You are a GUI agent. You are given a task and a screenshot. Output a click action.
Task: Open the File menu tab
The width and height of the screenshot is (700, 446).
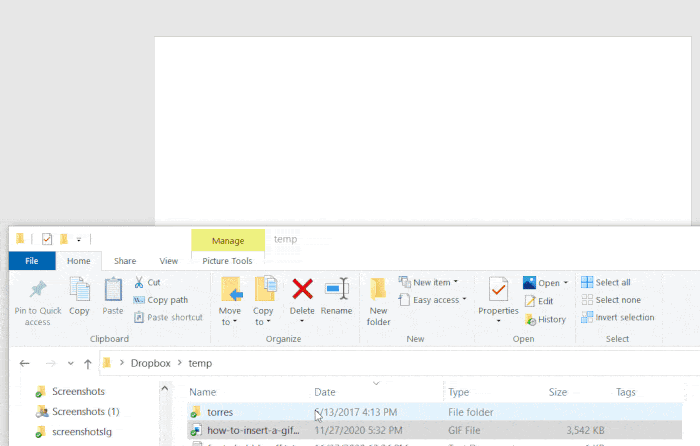pos(32,261)
